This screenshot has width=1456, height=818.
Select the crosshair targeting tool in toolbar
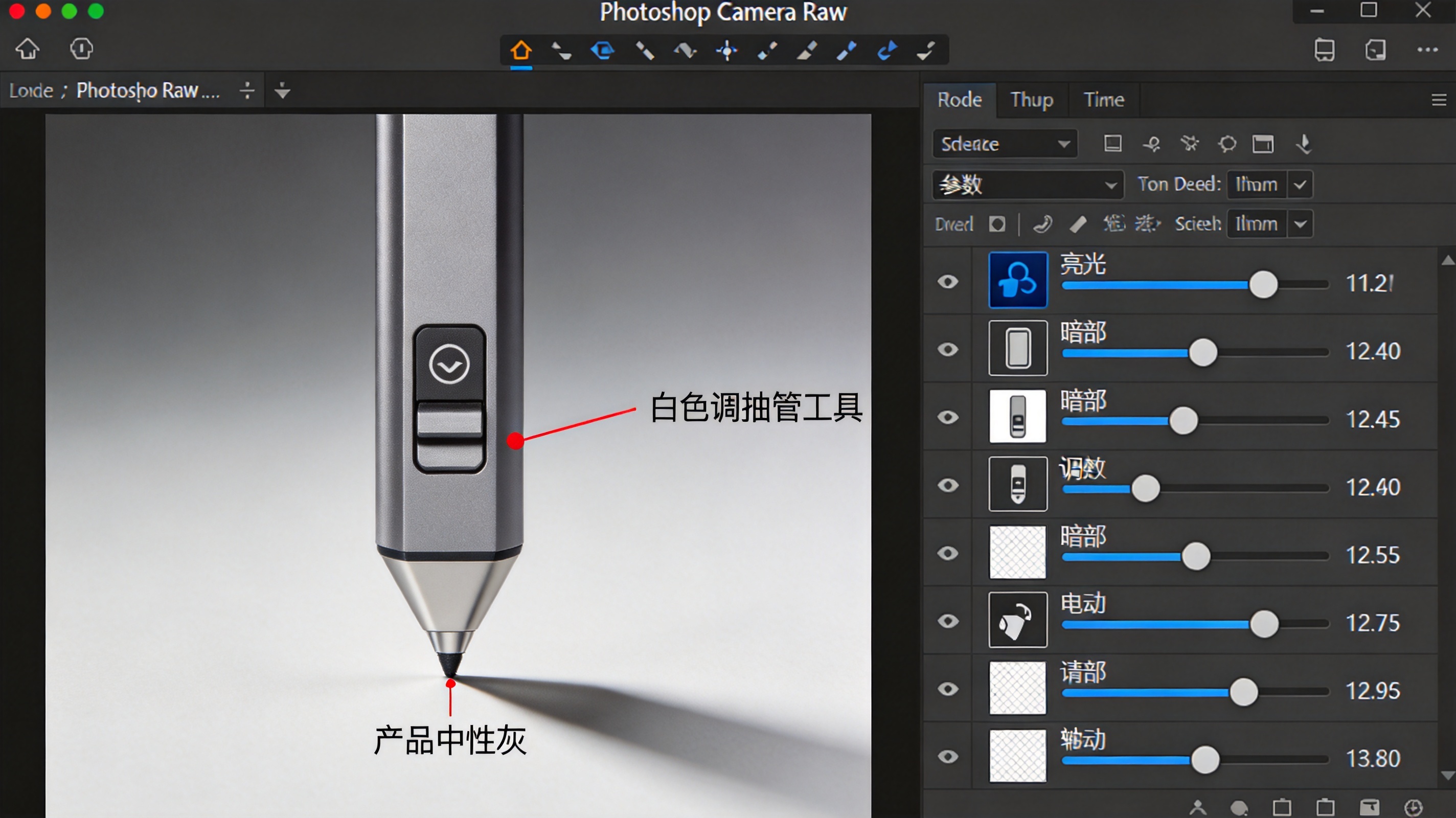(x=727, y=50)
